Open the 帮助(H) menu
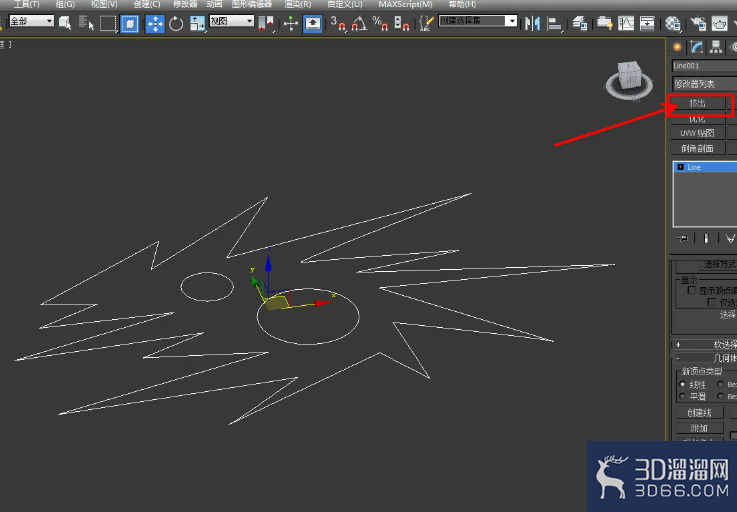The width and height of the screenshot is (737, 512). tap(462, 4)
